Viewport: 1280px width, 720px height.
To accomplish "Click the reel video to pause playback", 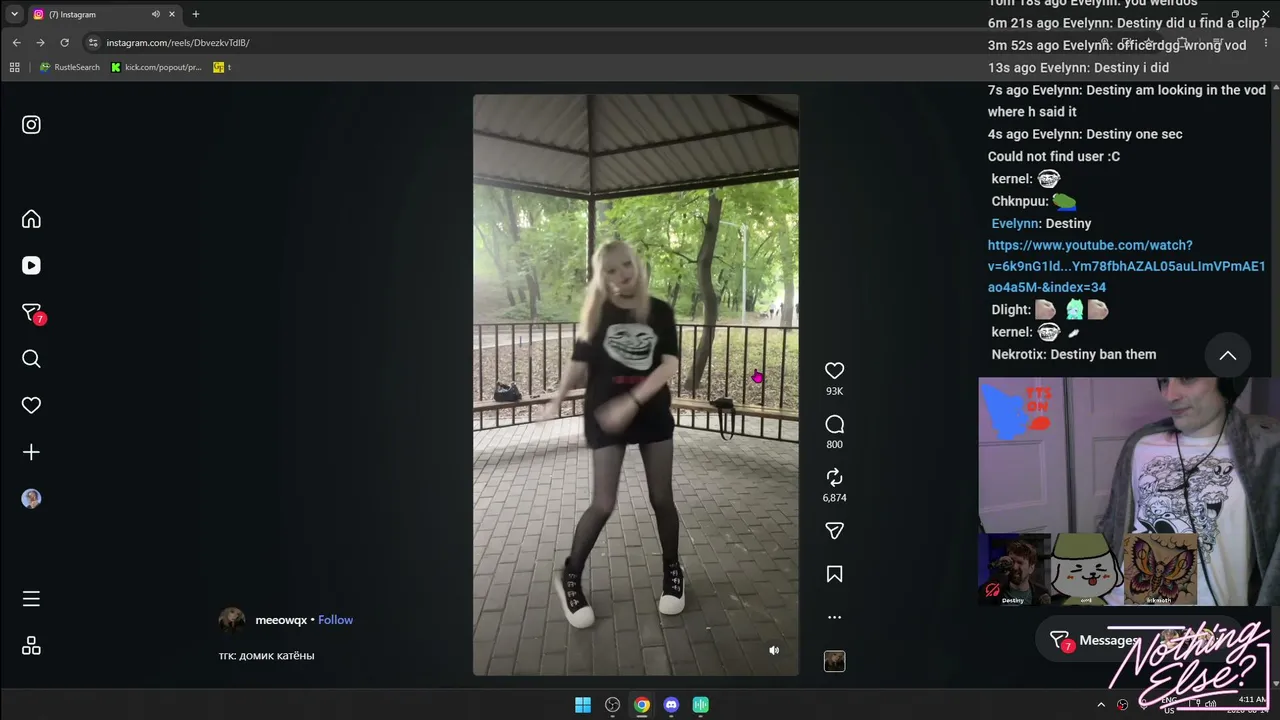I will click(636, 385).
